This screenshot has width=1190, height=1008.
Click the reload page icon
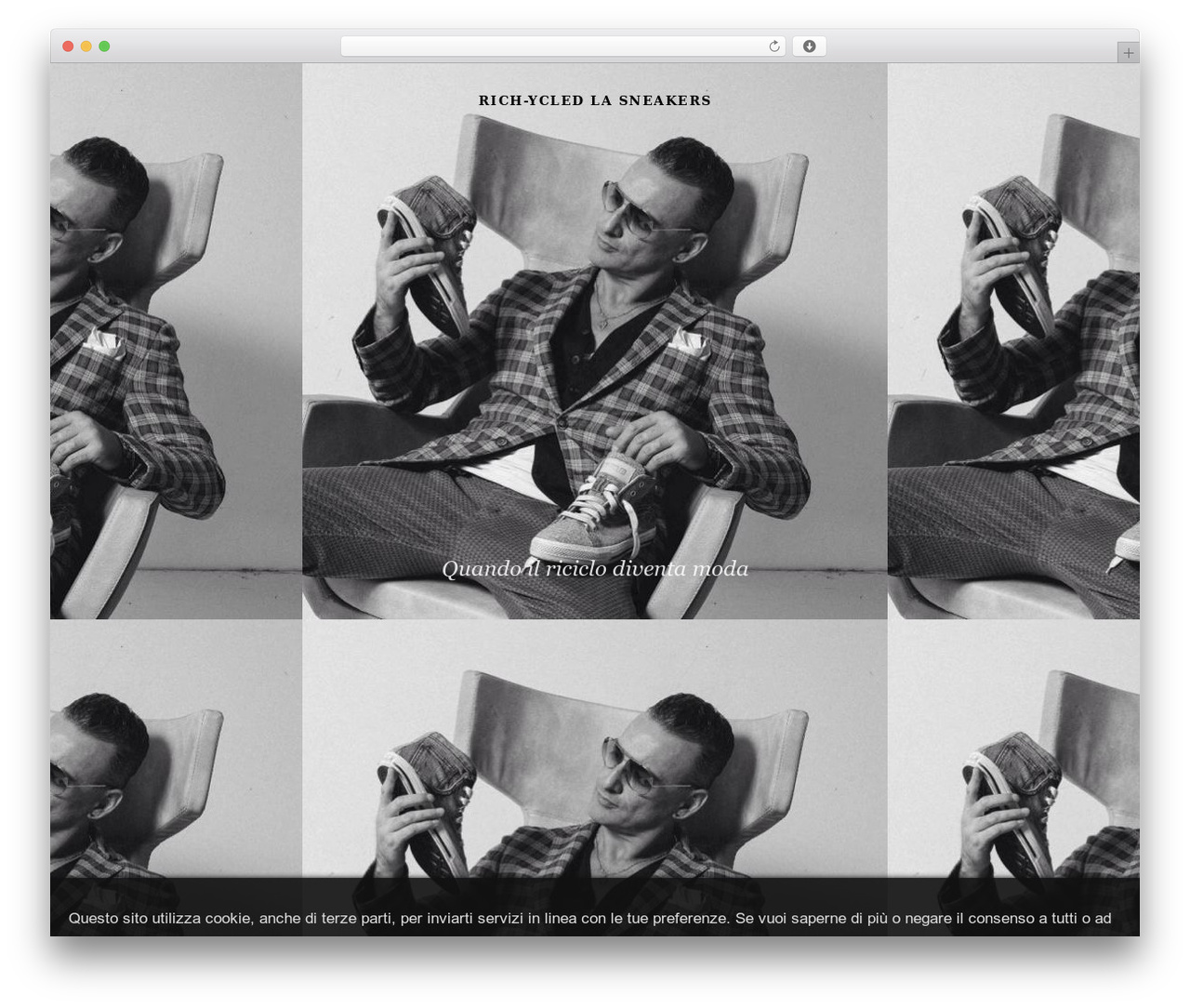[774, 46]
